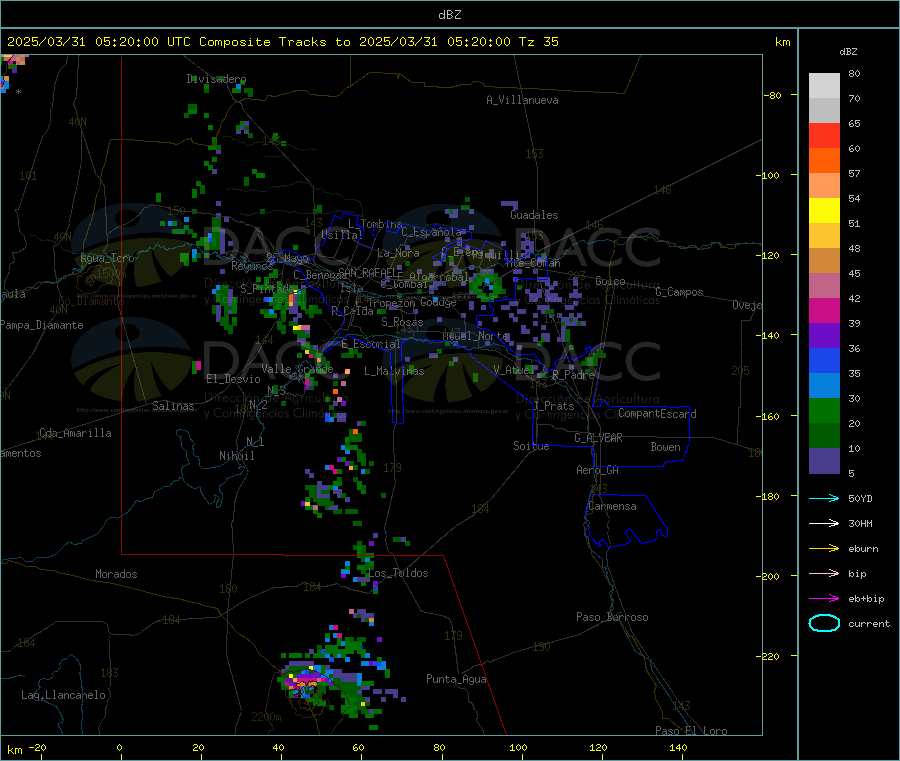
Task: Click the 'C_Española' map label
Action: (x=432, y=232)
